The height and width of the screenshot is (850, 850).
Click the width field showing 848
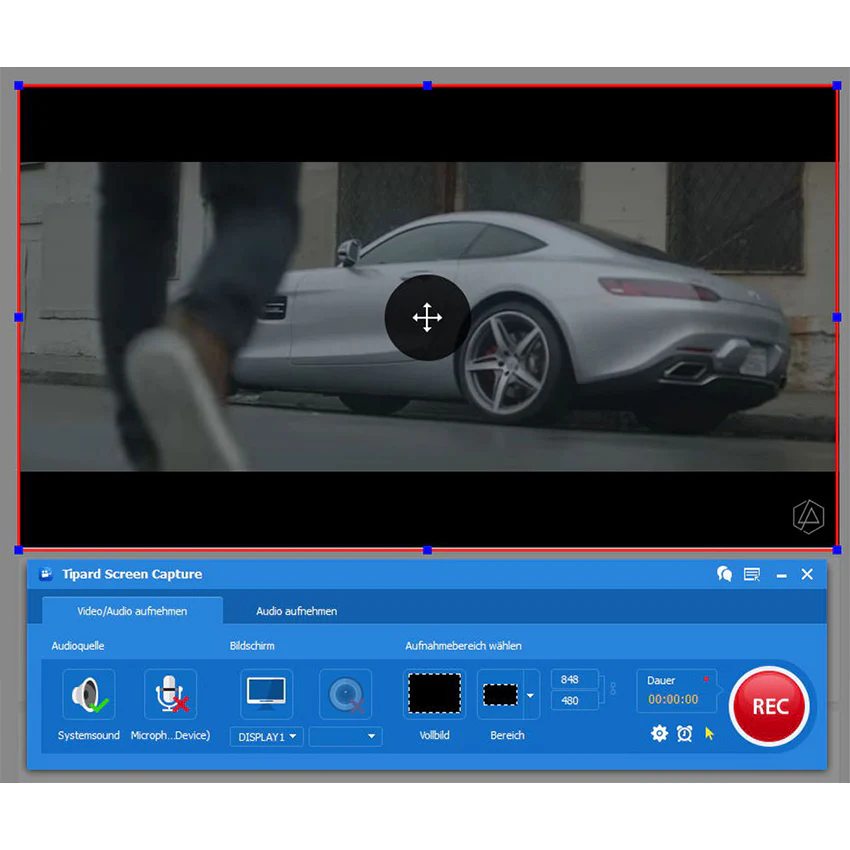(574, 679)
